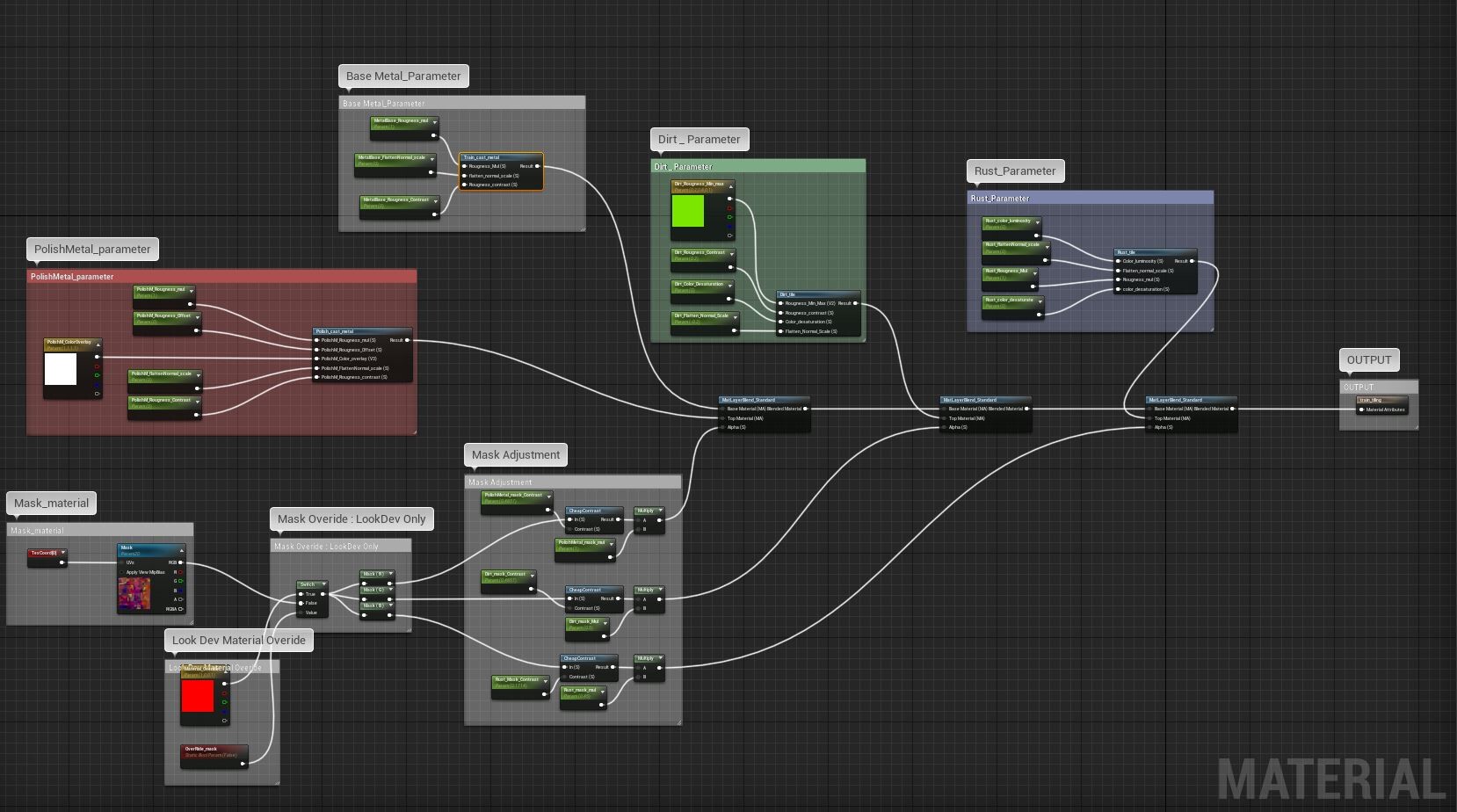The width and height of the screenshot is (1457, 812).
Task: Click the Rust_tile node Result output pin
Action: click(x=1192, y=261)
